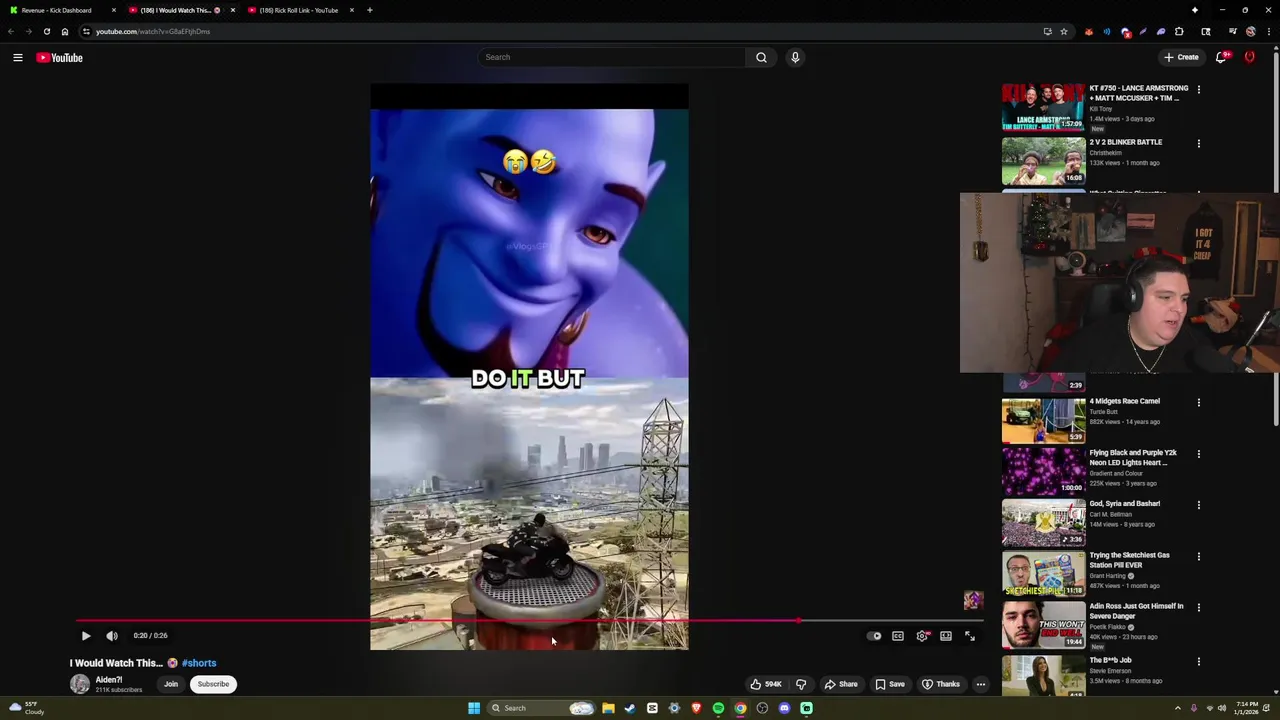Open the YouTube hamburger guide menu
Viewport: 1280px width, 720px height.
pos(18,58)
